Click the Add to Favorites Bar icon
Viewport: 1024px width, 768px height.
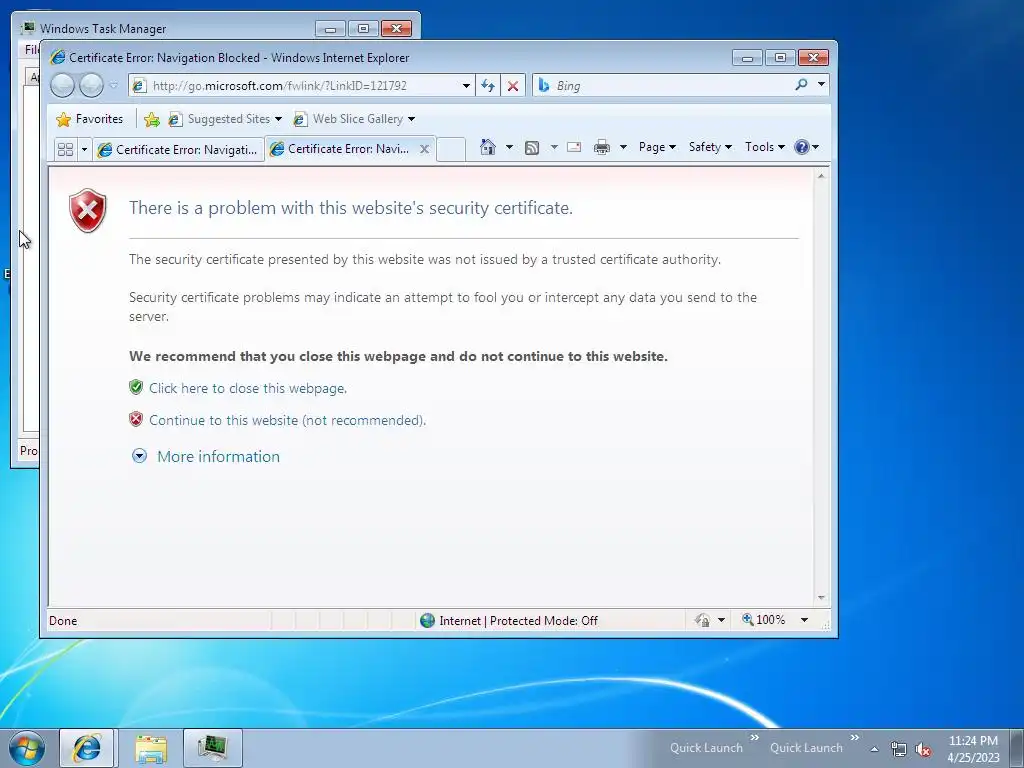152,119
